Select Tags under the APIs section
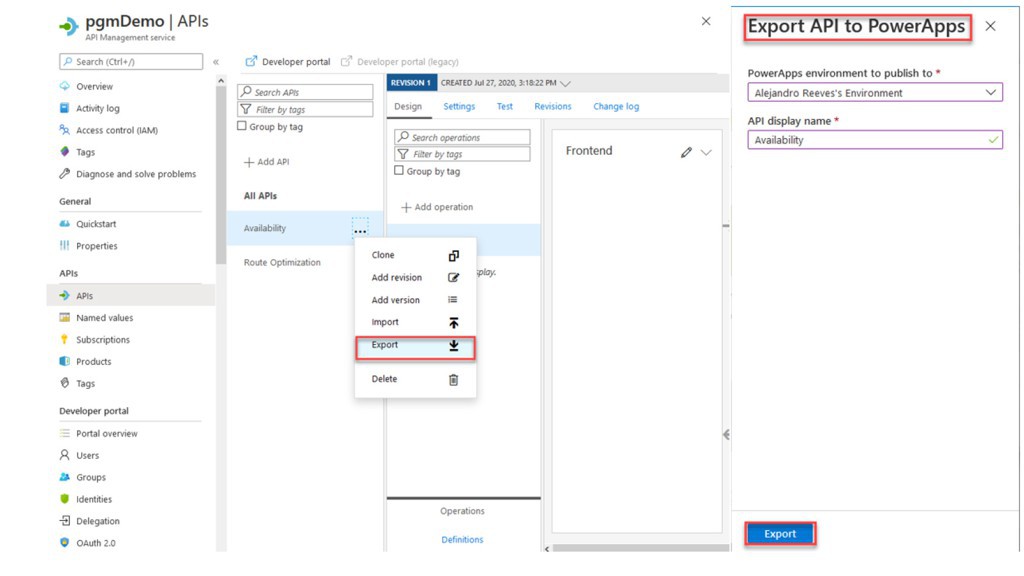 tap(85, 383)
